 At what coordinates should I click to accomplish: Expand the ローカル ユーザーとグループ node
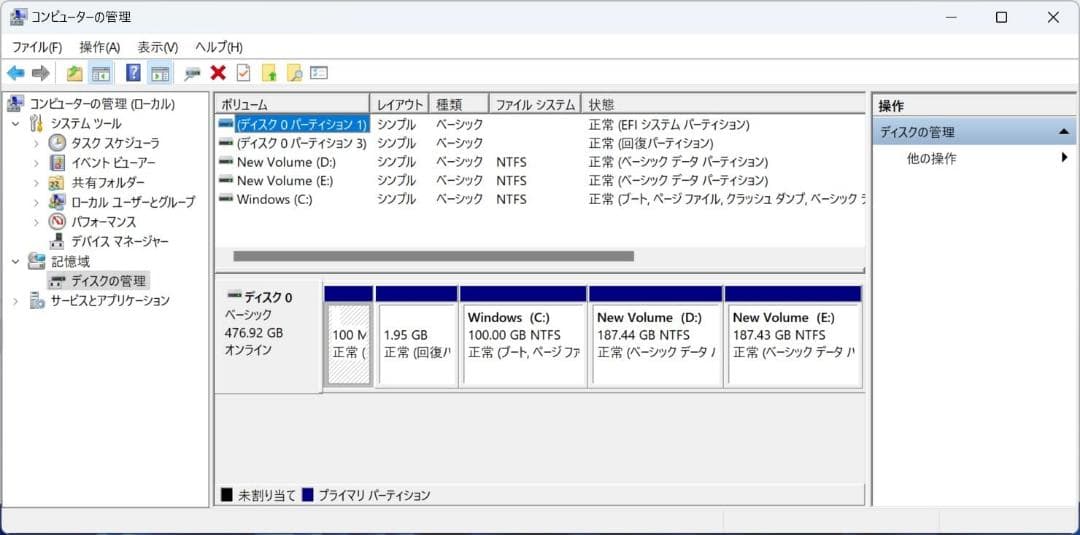click(x=37, y=202)
